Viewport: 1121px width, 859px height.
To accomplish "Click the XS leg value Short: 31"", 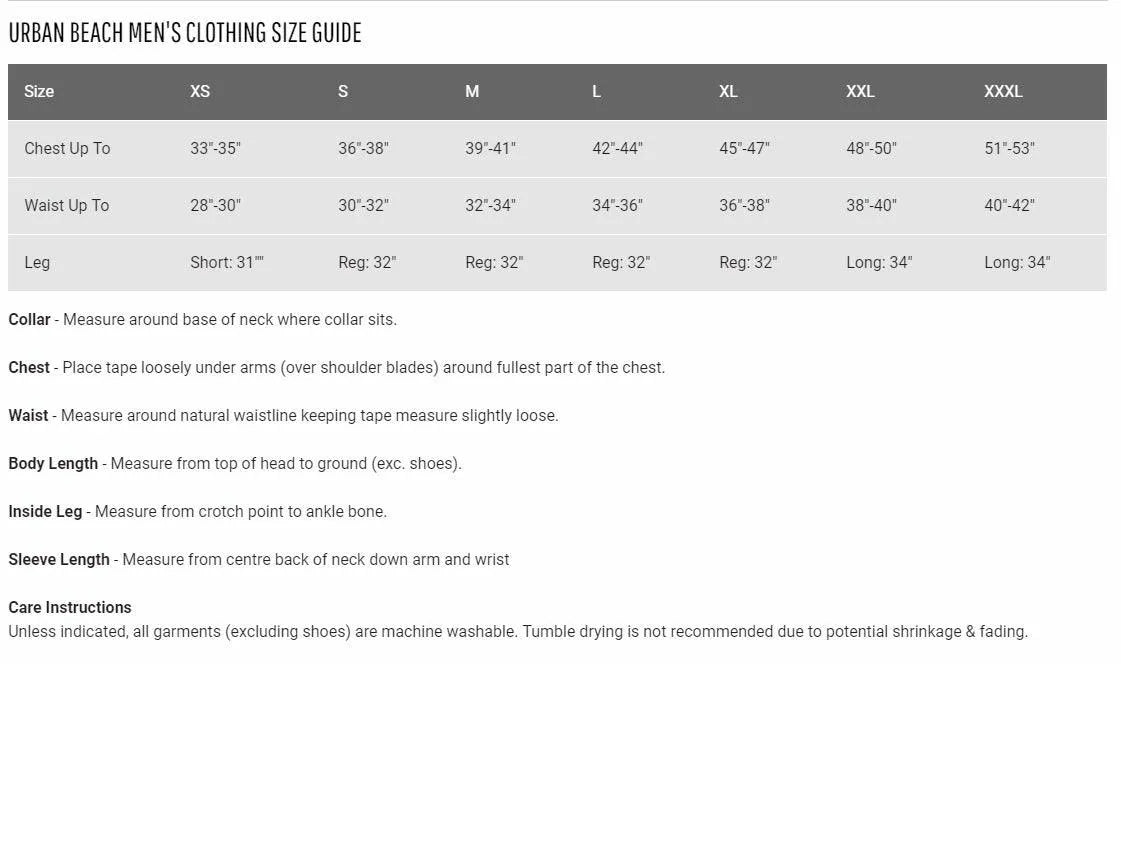I will [227, 262].
